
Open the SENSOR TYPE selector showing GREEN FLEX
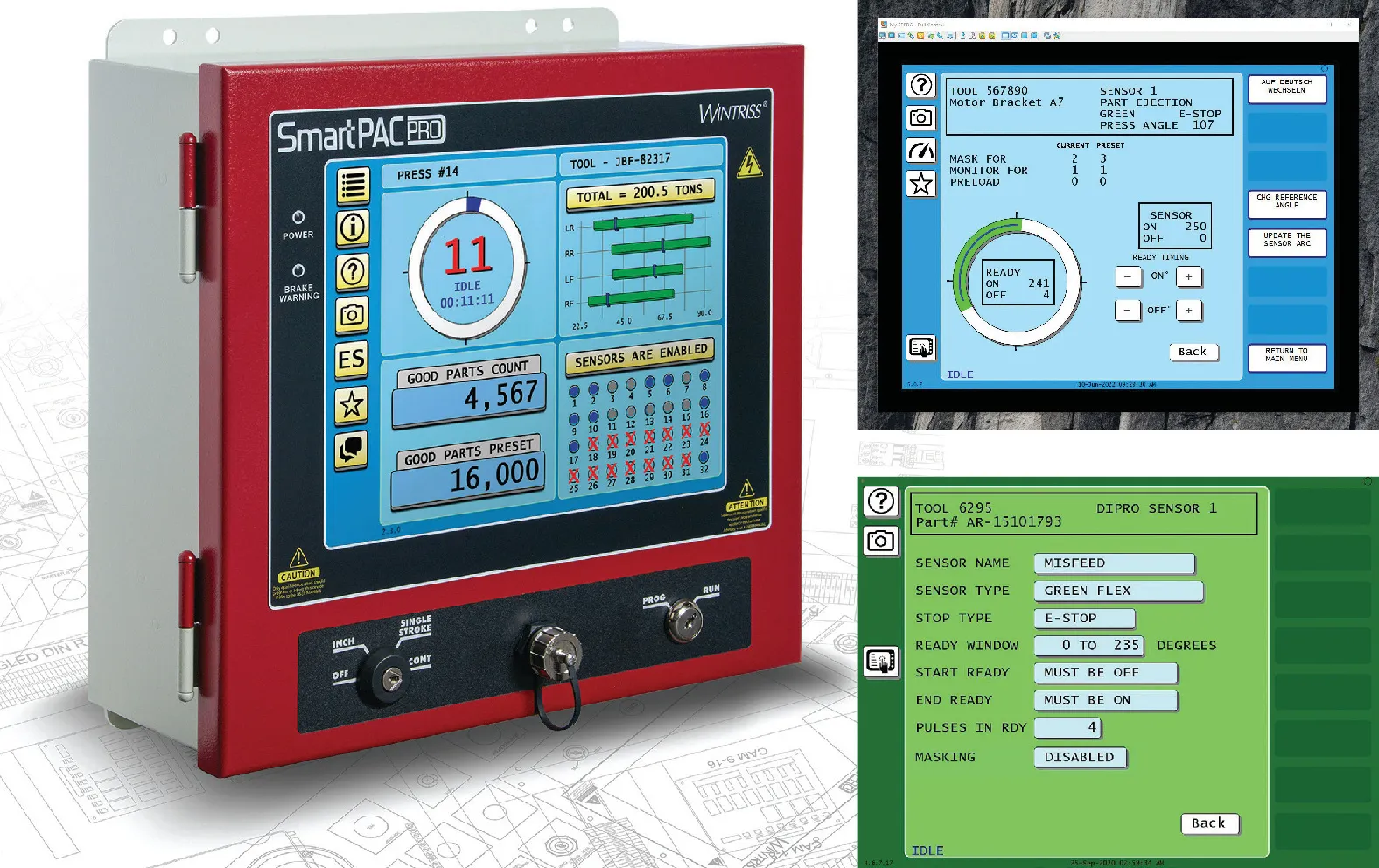(1117, 591)
